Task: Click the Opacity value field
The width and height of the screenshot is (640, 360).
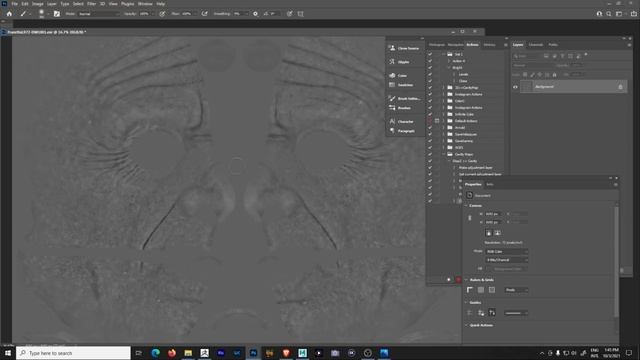Action: [145, 14]
